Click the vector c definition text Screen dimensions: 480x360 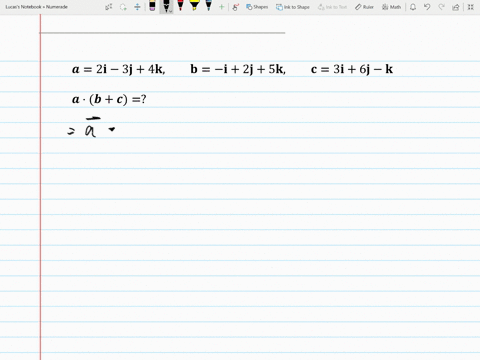point(352,69)
